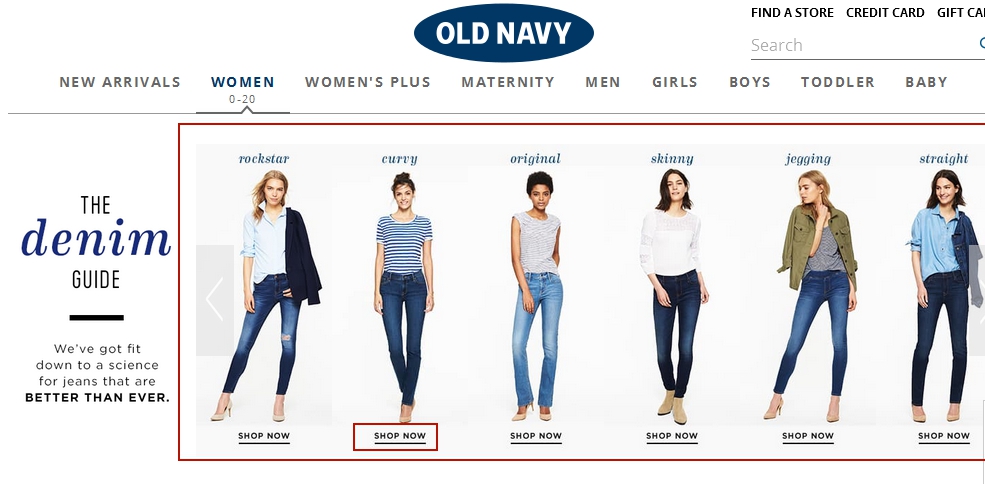Viewport: 985px width, 484px height.
Task: Shop Now under jegging jeans
Action: click(x=808, y=436)
